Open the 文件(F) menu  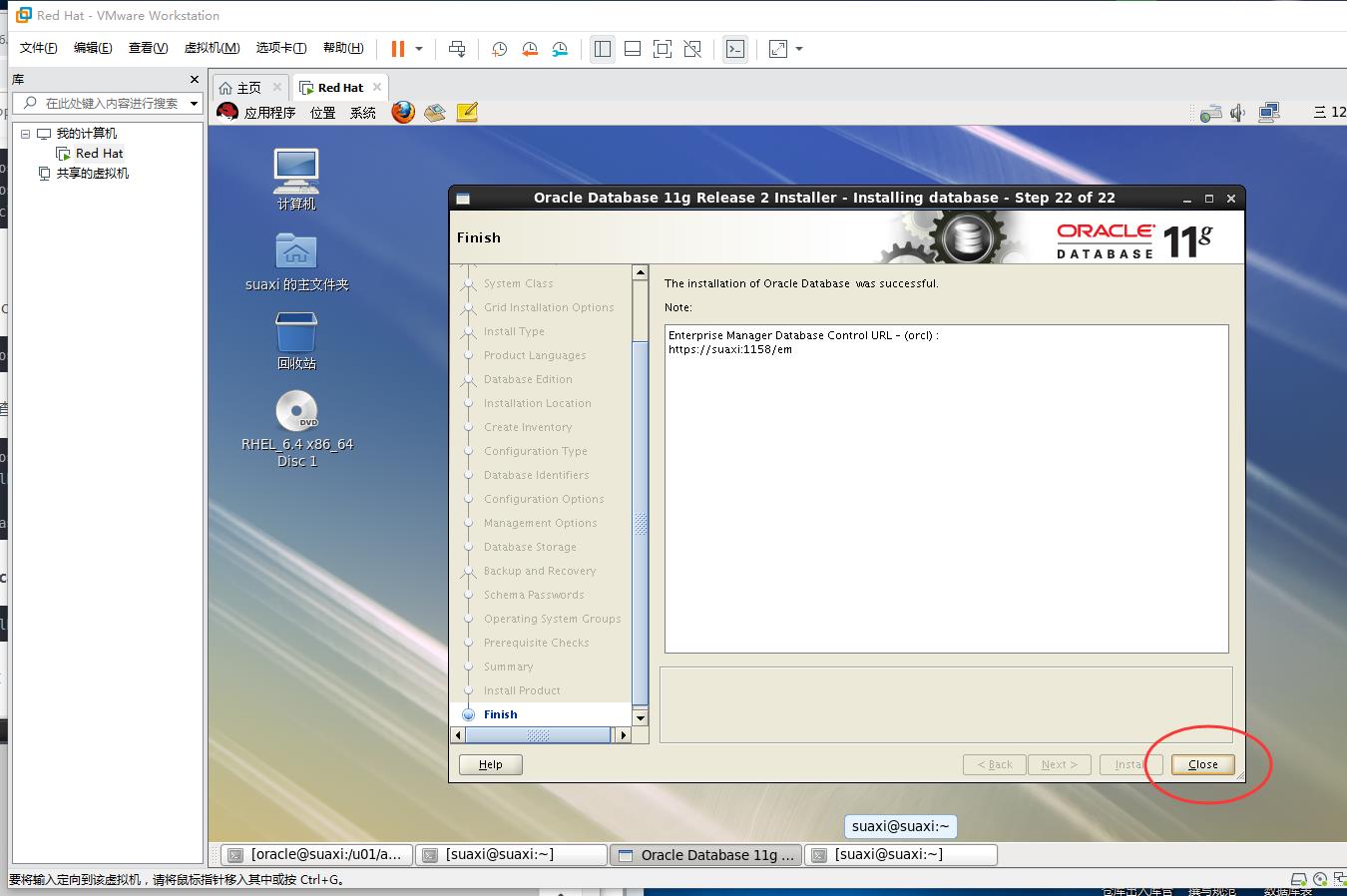[x=39, y=48]
